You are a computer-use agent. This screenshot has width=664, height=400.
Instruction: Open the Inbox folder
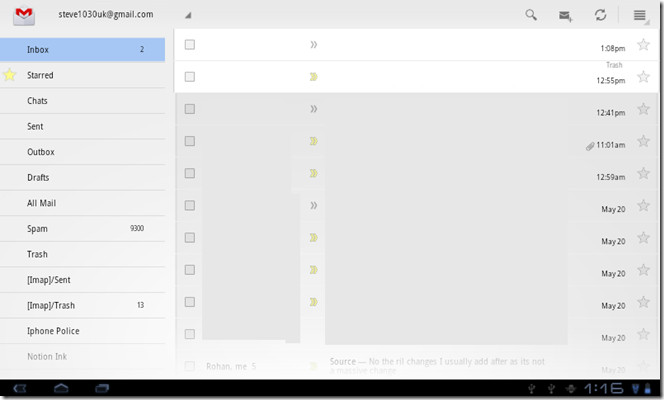point(83,50)
